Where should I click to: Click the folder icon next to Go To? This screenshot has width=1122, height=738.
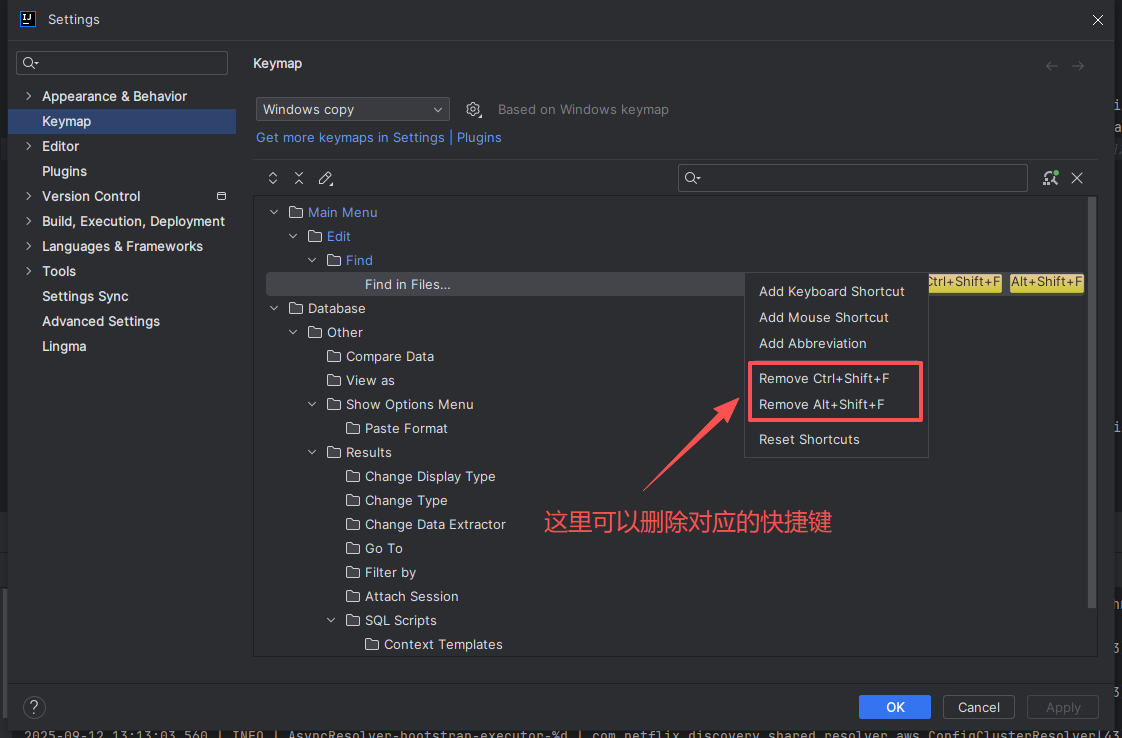pos(353,548)
